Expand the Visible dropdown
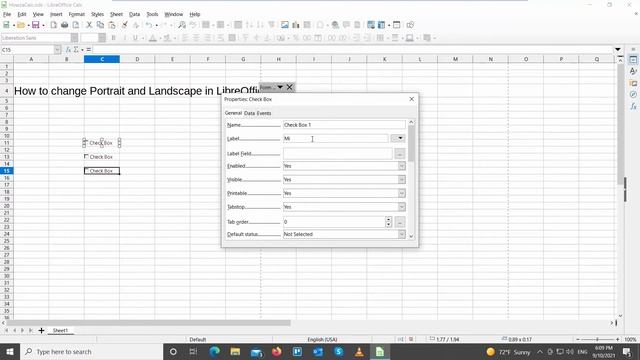 pos(402,180)
